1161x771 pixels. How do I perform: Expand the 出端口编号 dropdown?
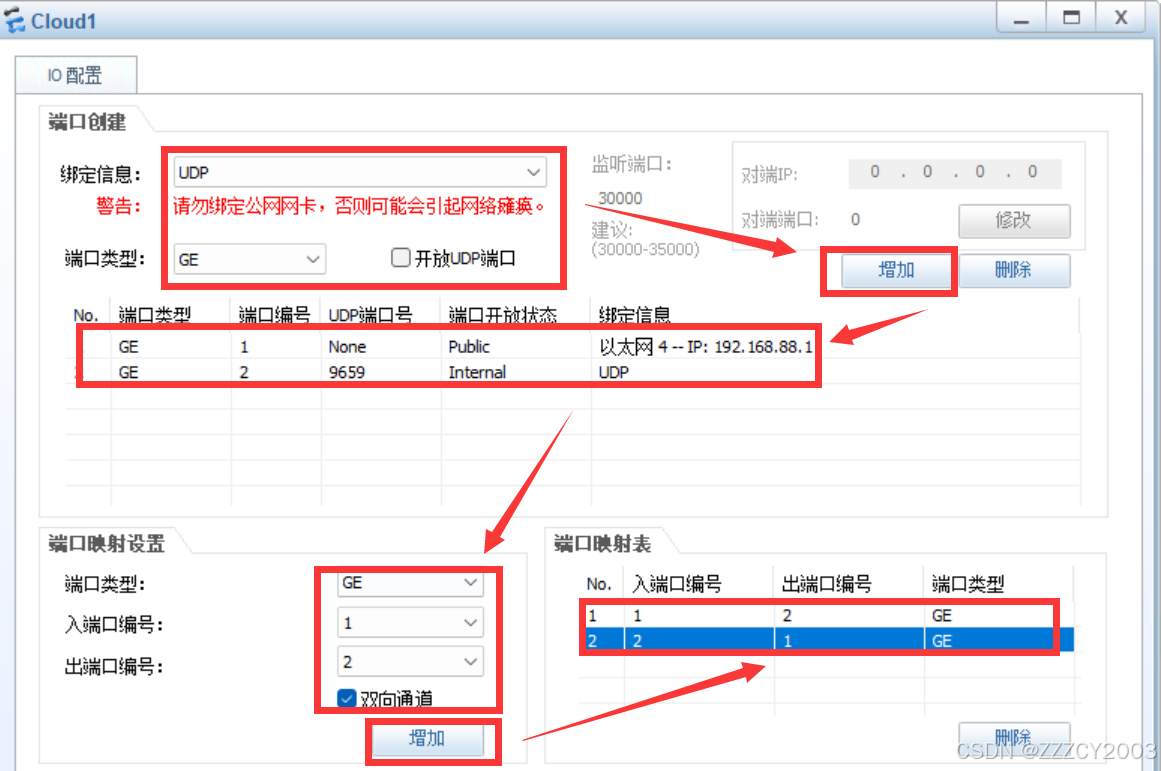[410, 662]
